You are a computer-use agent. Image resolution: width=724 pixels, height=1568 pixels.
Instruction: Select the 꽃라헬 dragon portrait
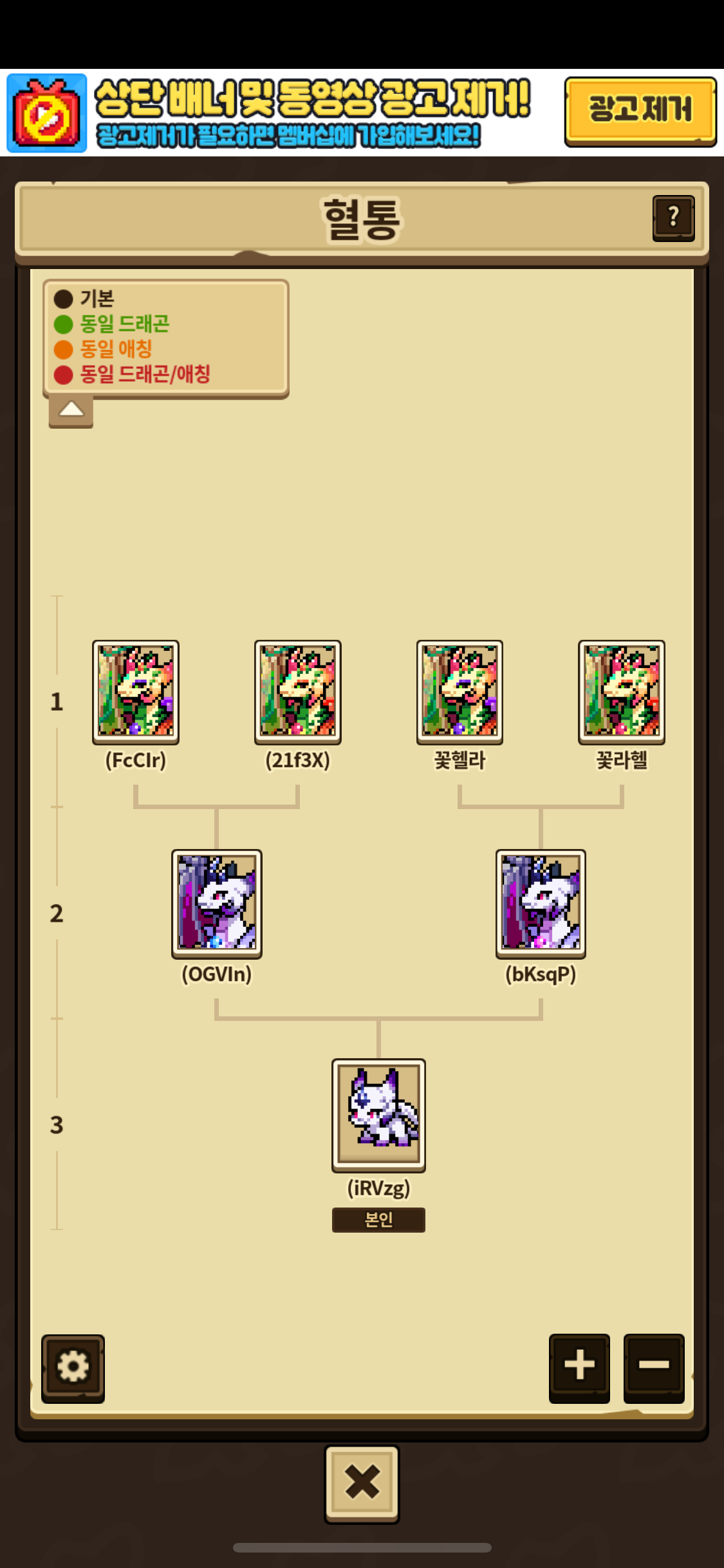pos(622,692)
